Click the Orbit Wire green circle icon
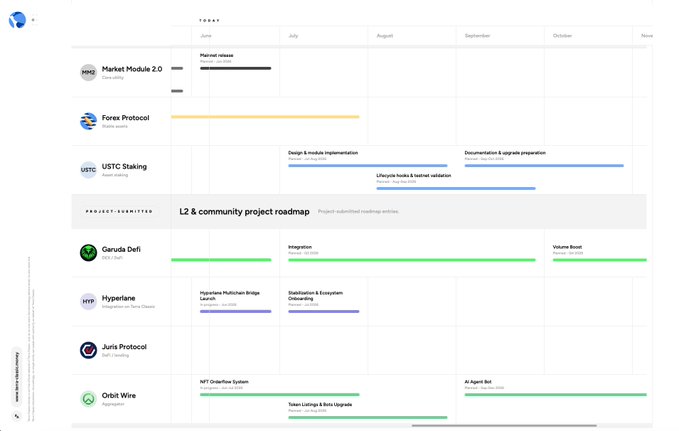This screenshot has width=679, height=431. click(x=88, y=399)
